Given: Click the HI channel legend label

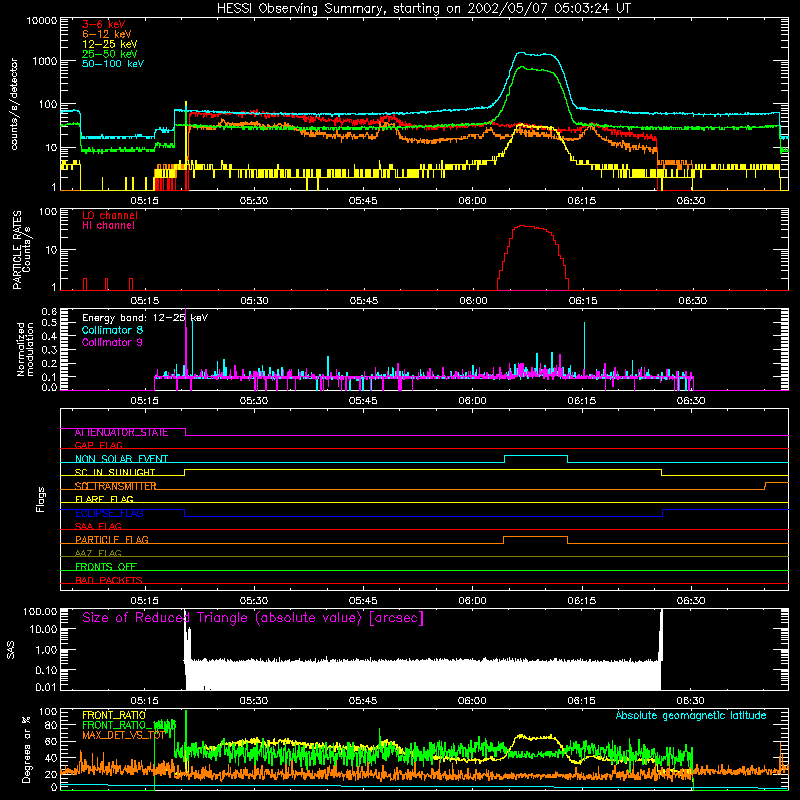Looking at the screenshot, I should pos(108,226).
